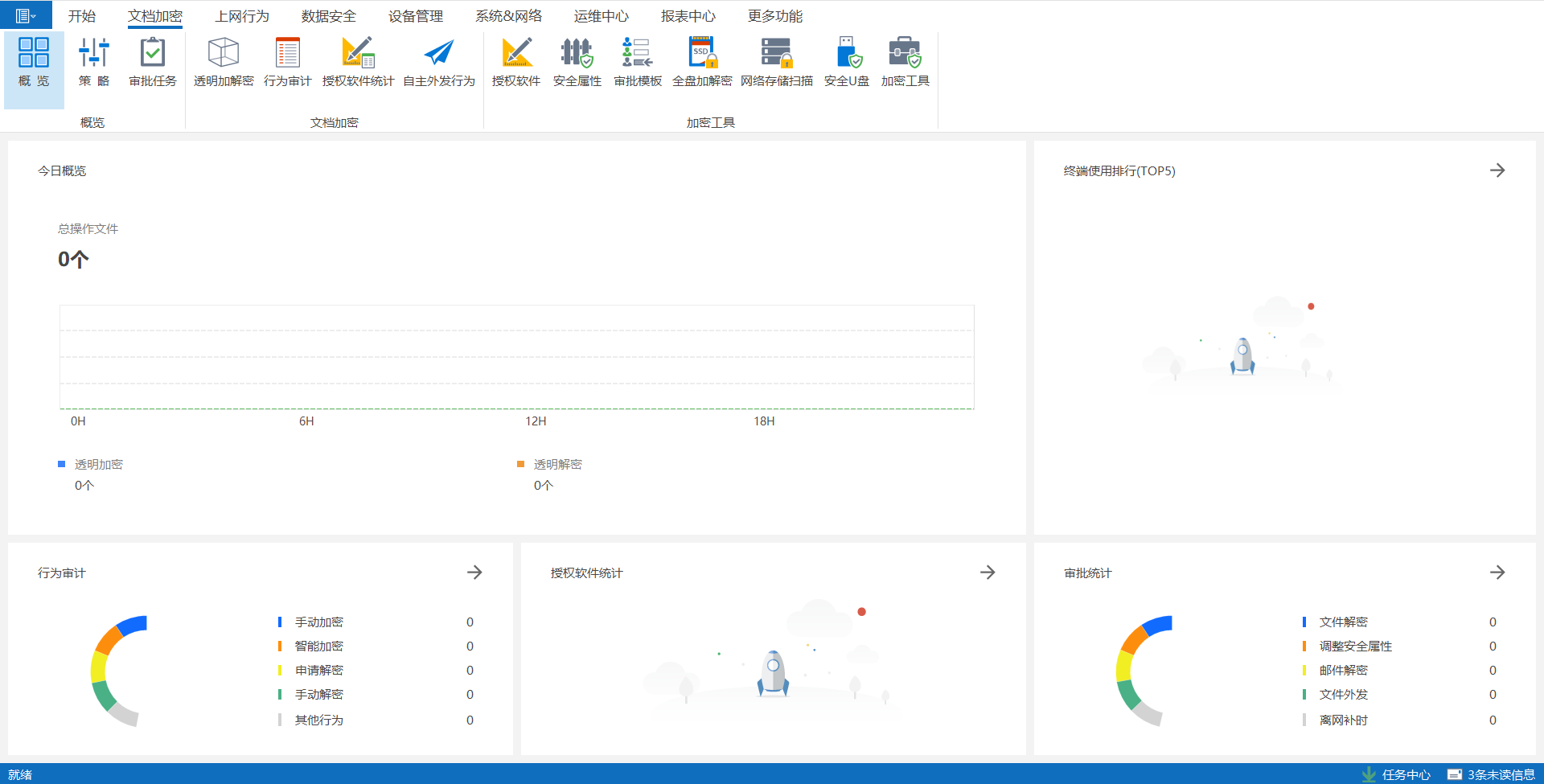Click the 今日概览 timeline chart area

coord(517,357)
